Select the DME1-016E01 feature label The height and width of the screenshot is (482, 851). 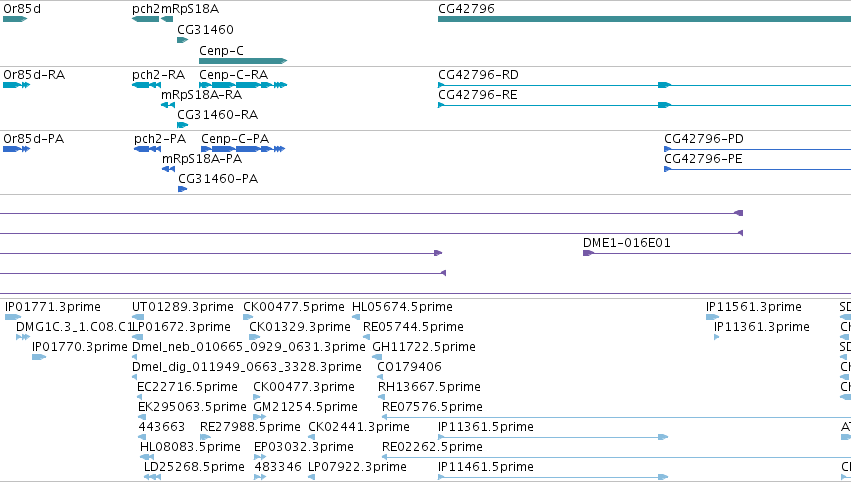[x=627, y=243]
